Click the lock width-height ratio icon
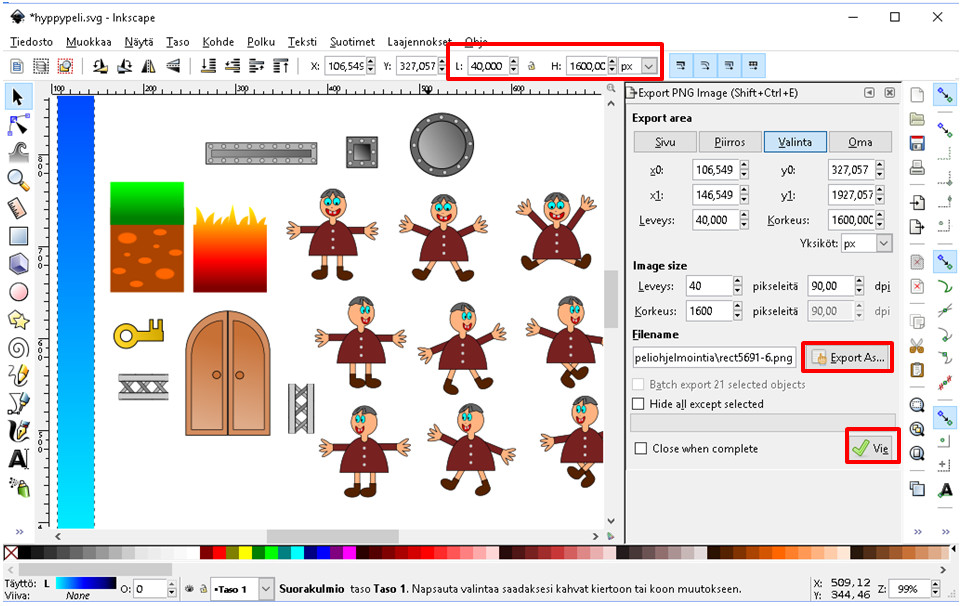963x606 pixels. click(532, 66)
